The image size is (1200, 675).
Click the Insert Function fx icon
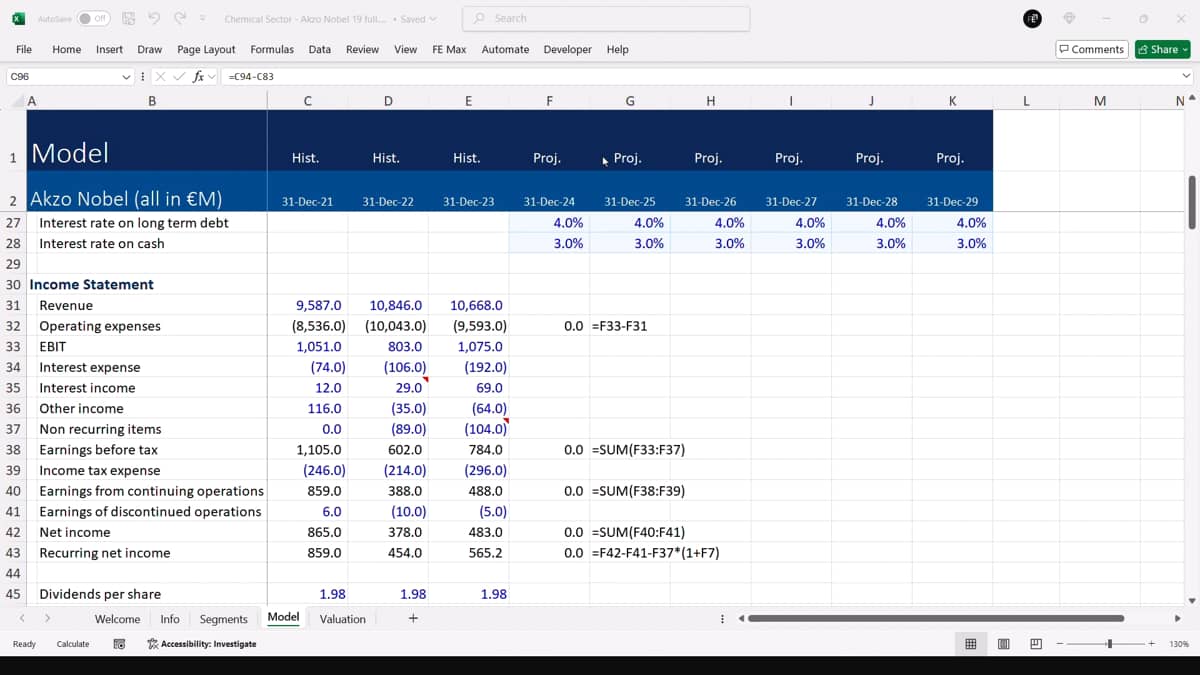[198, 76]
